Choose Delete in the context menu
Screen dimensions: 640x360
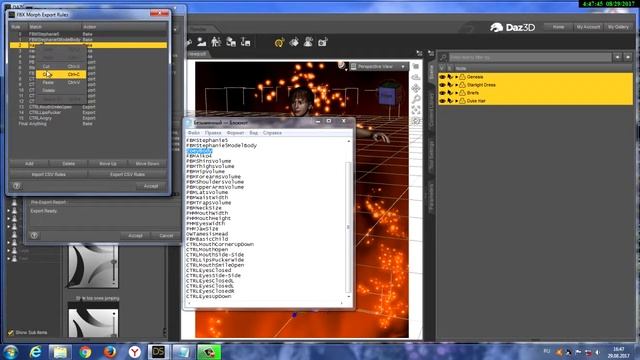point(61,90)
